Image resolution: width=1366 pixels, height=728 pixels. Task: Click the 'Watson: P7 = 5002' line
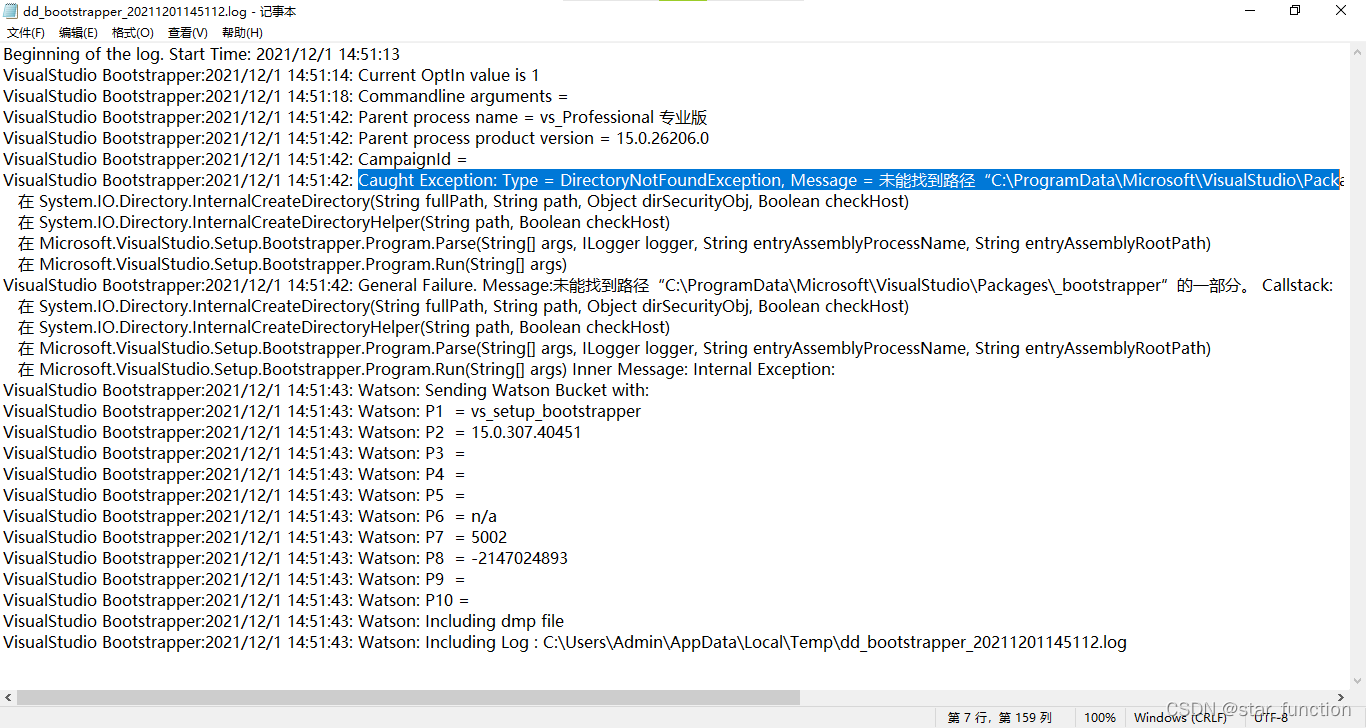[x=255, y=537]
